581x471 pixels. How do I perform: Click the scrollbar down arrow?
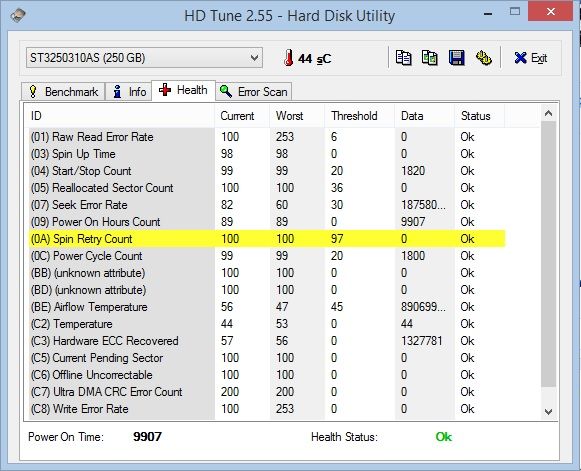[548, 411]
